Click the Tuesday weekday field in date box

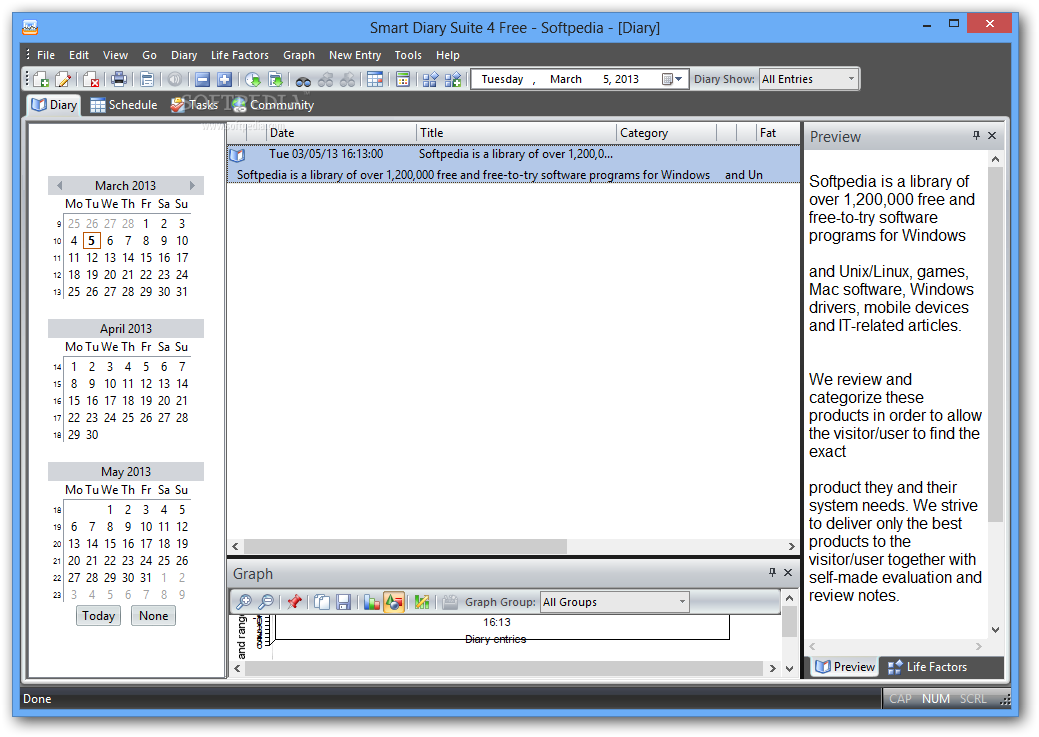point(502,80)
